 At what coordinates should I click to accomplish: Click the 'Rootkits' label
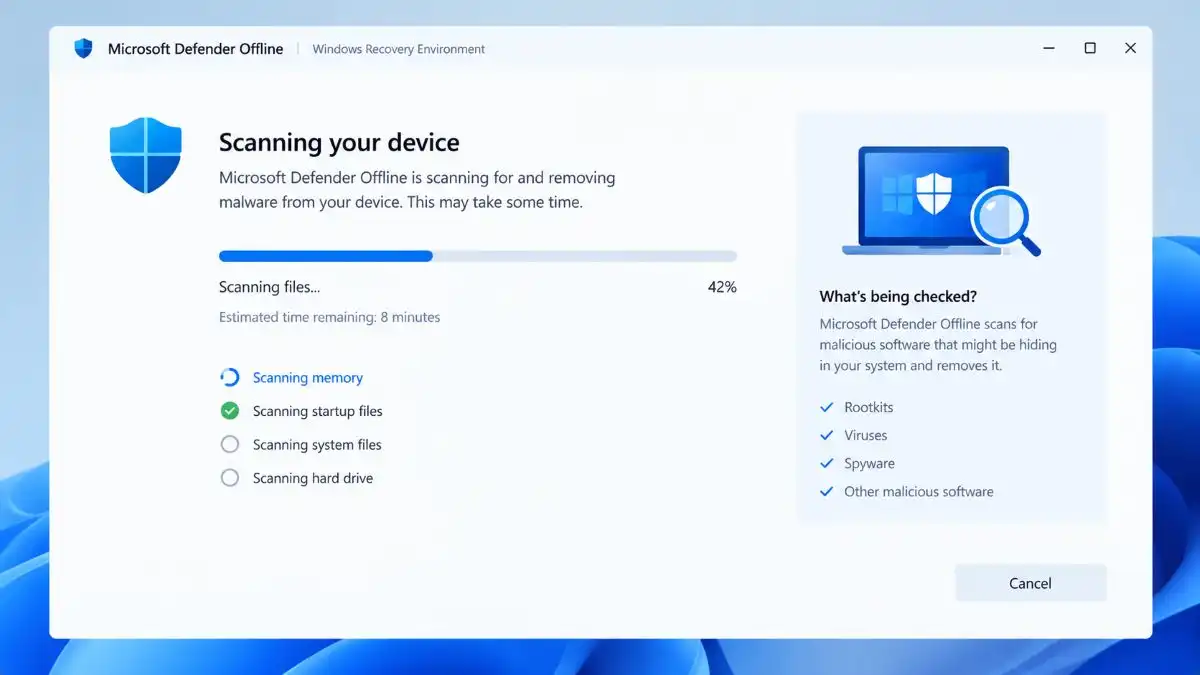click(x=869, y=407)
